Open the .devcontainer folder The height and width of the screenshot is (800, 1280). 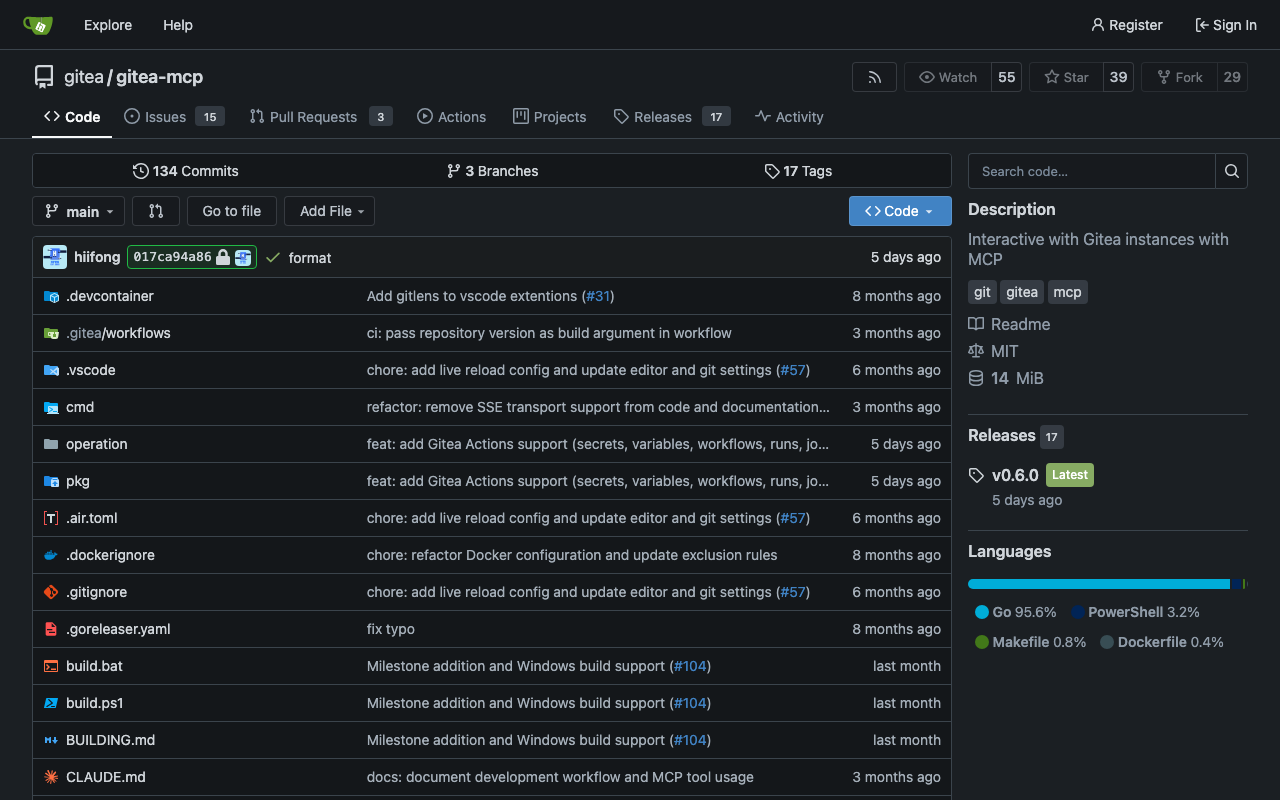point(110,296)
